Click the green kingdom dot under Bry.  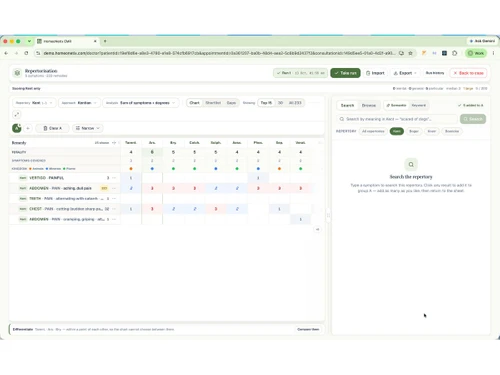(173, 169)
